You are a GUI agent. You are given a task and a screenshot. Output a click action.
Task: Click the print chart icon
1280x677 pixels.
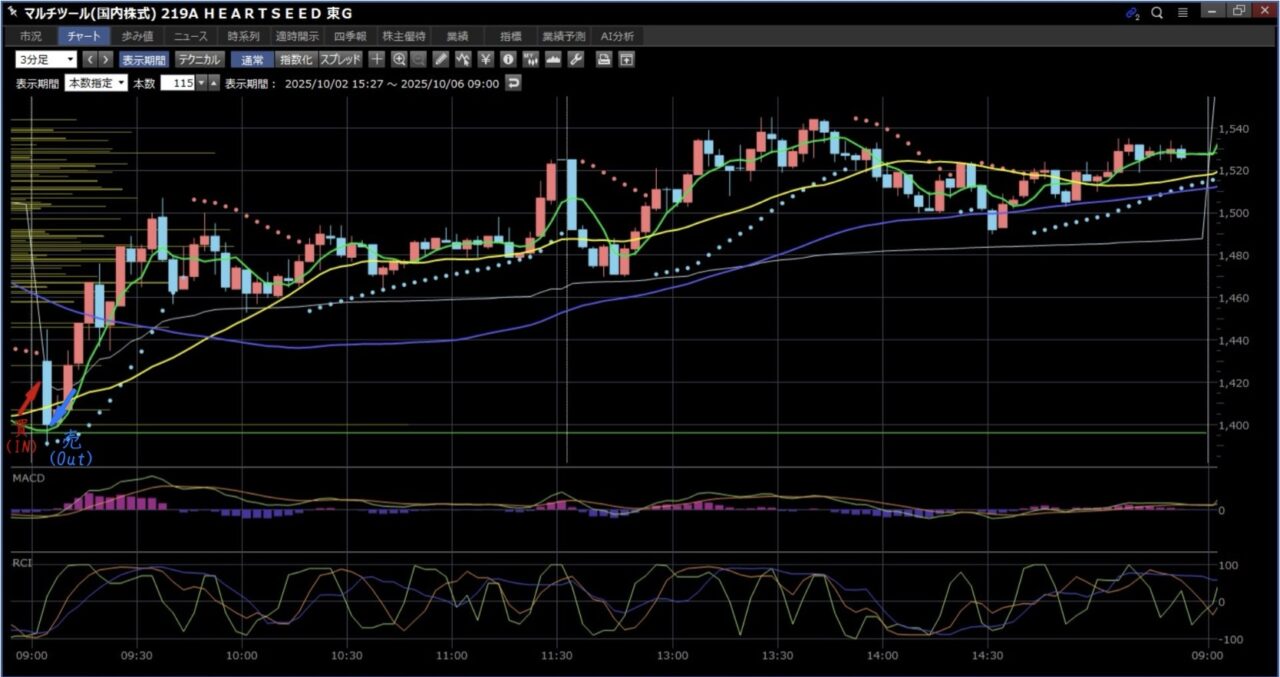tap(604, 59)
